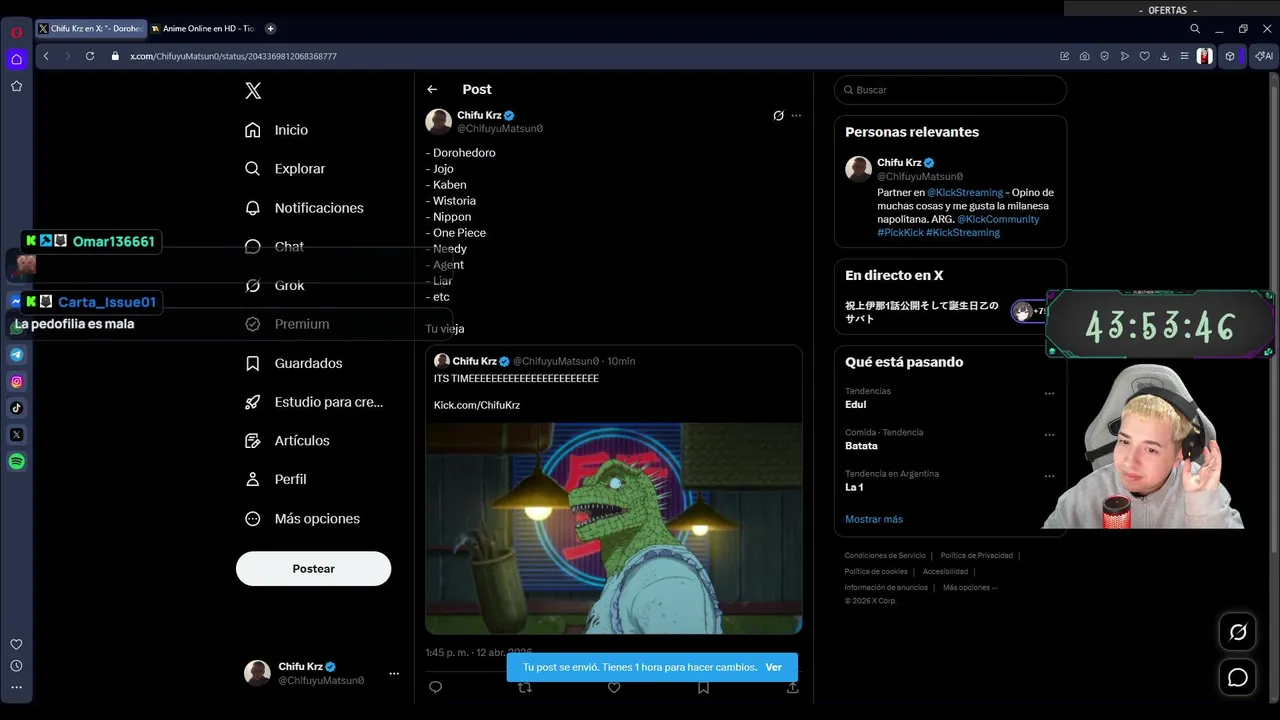Open the easy setup sliders icon
The width and height of the screenshot is (1280, 720).
[x=1184, y=56]
